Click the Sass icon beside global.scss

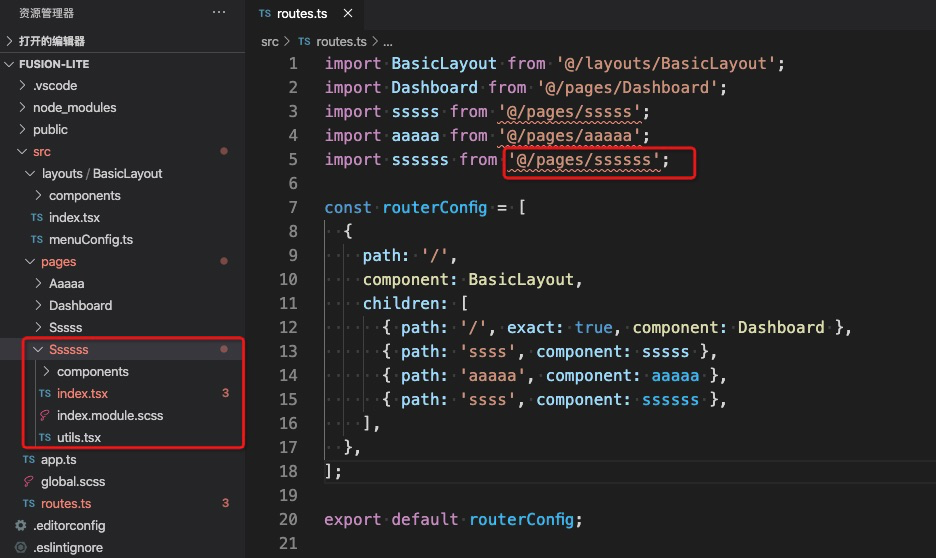tap(28, 481)
